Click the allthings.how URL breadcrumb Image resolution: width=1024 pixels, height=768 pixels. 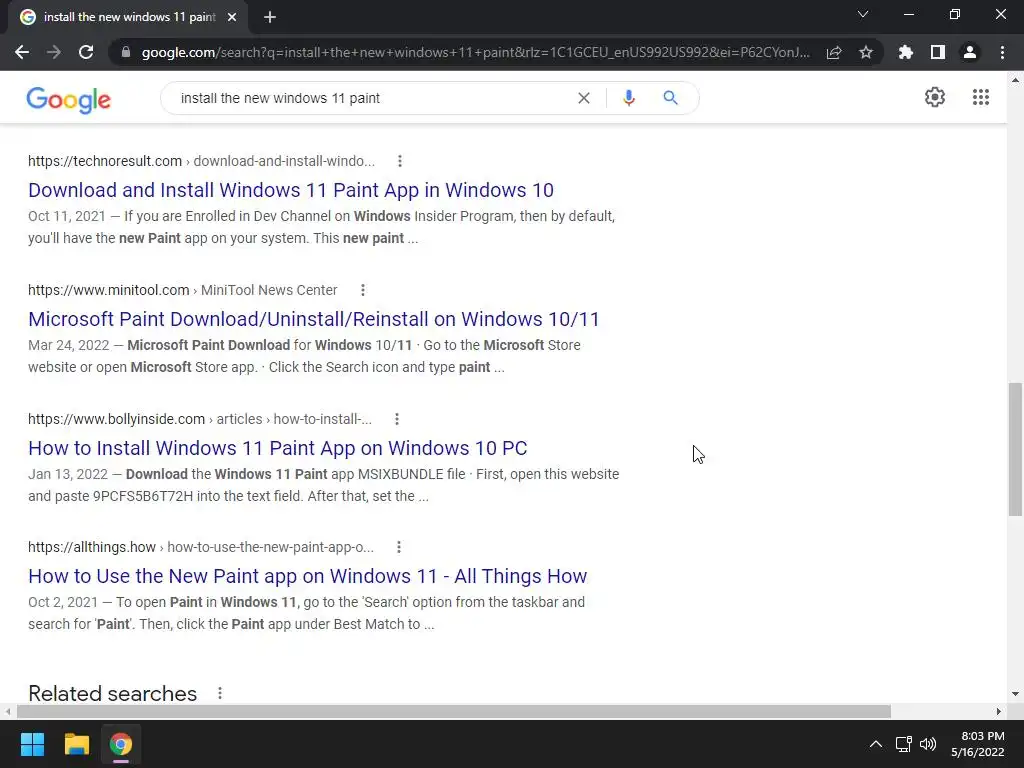[x=200, y=547]
